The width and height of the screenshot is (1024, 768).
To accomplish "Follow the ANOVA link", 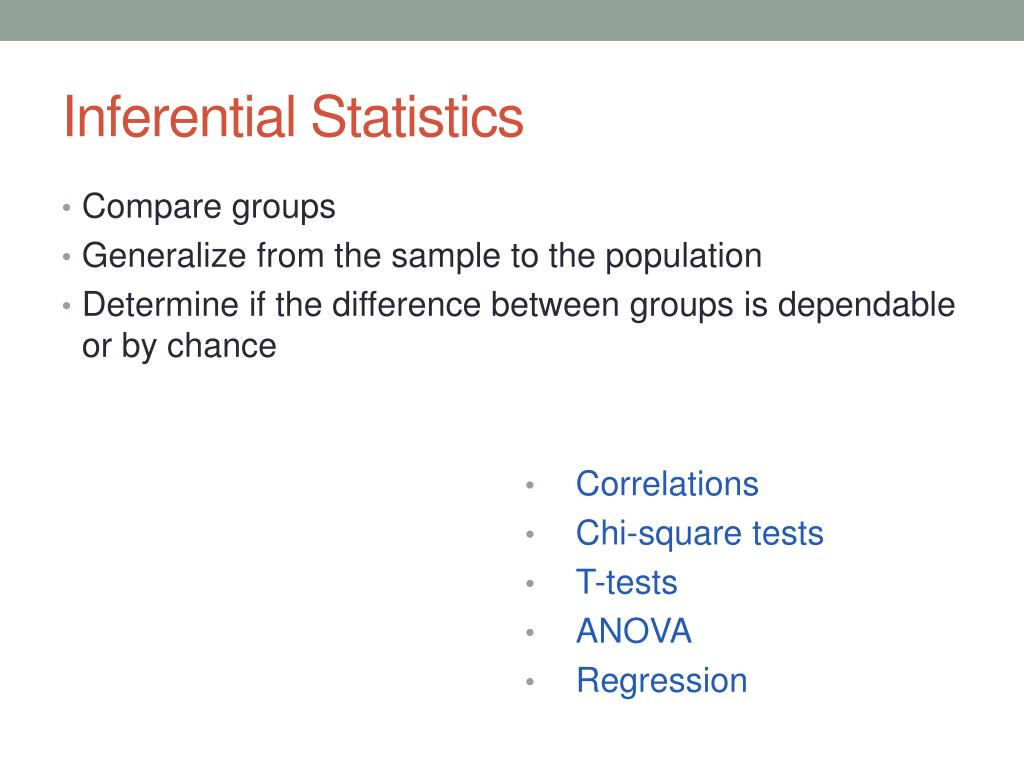I will (633, 632).
